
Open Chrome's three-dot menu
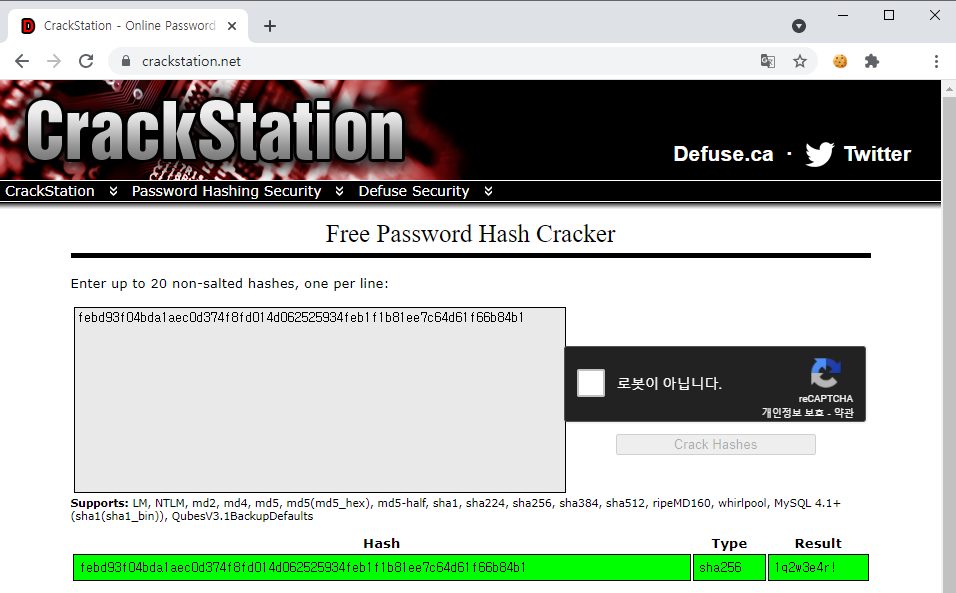(x=936, y=61)
